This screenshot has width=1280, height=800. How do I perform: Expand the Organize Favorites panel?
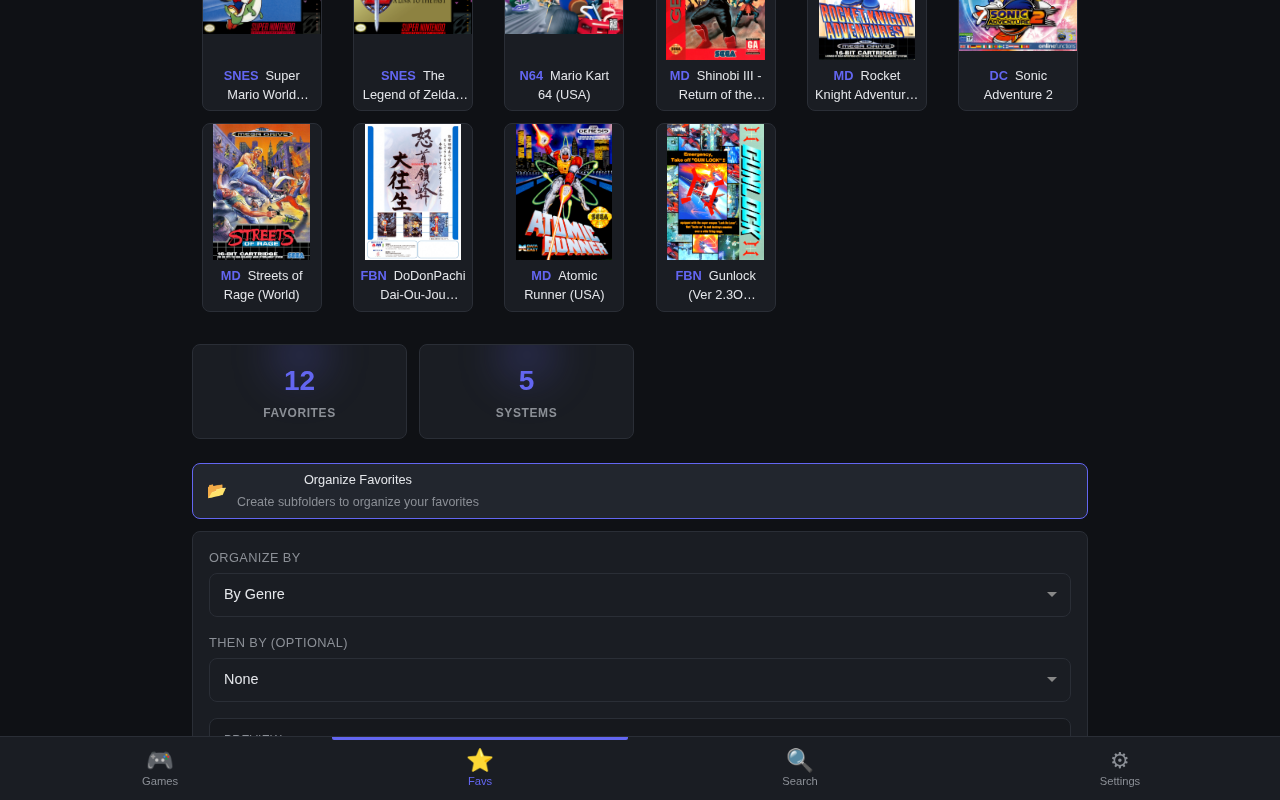640,491
